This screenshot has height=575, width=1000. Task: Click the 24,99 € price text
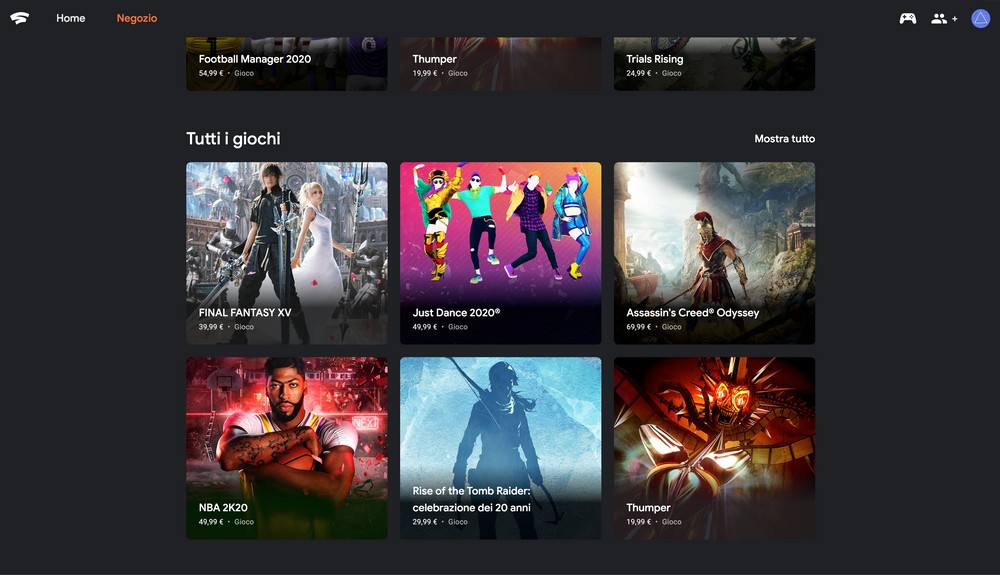tap(638, 73)
